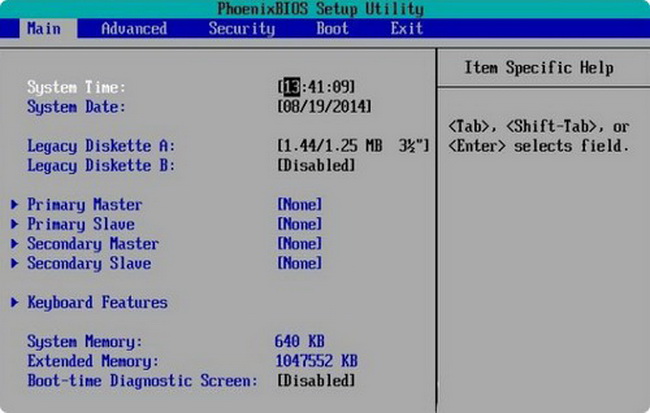Viewport: 650px width, 413px height.
Task: Open the Advanced menu tab
Action: tap(134, 29)
